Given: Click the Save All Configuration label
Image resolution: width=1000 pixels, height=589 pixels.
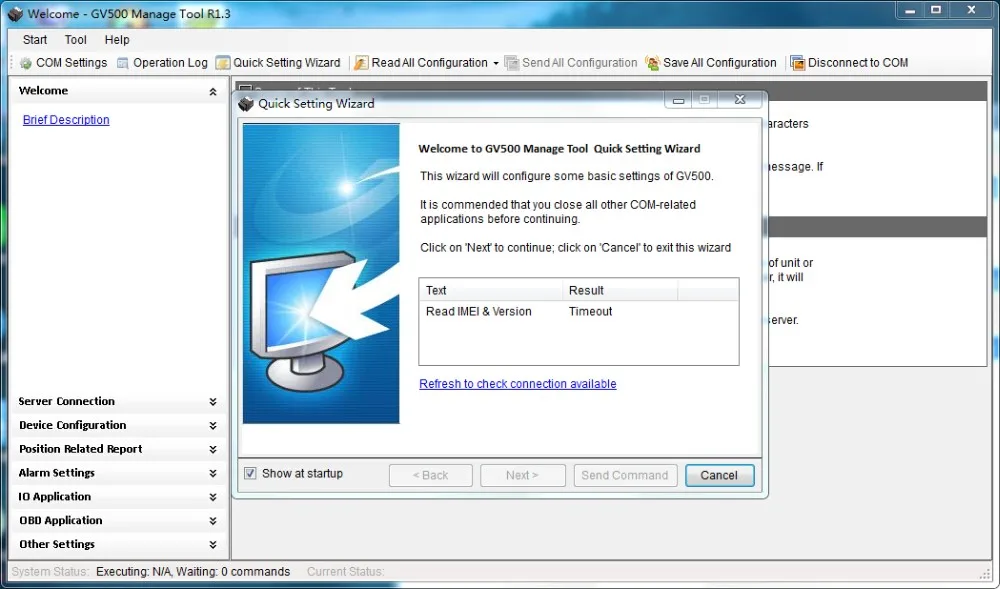Looking at the screenshot, I should coord(720,63).
